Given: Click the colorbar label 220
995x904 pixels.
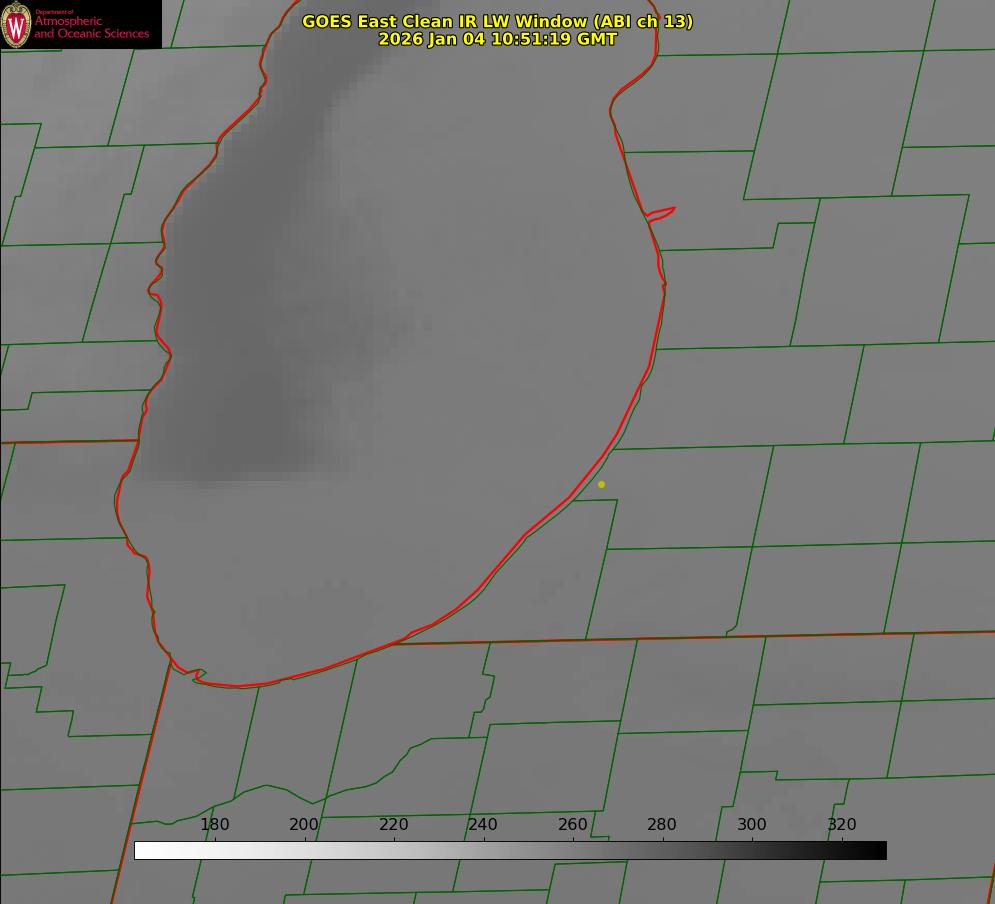Looking at the screenshot, I should 393,824.
